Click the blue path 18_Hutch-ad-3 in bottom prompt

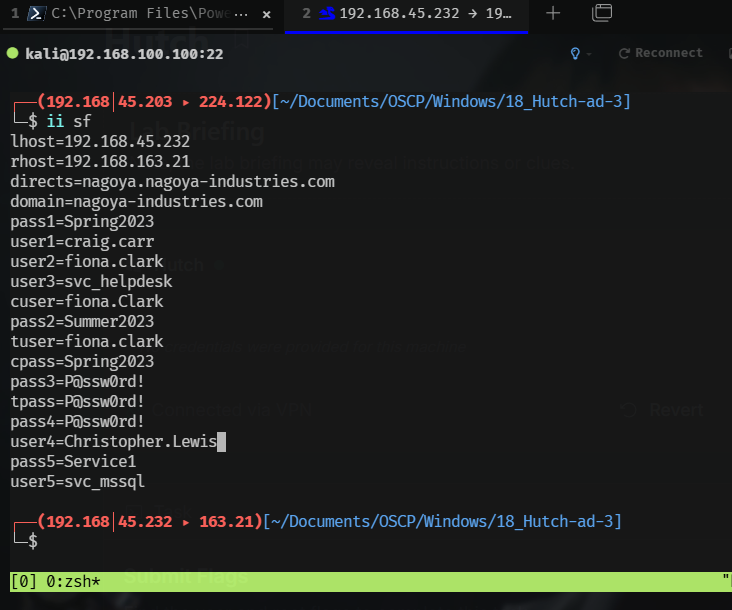[x=559, y=521]
